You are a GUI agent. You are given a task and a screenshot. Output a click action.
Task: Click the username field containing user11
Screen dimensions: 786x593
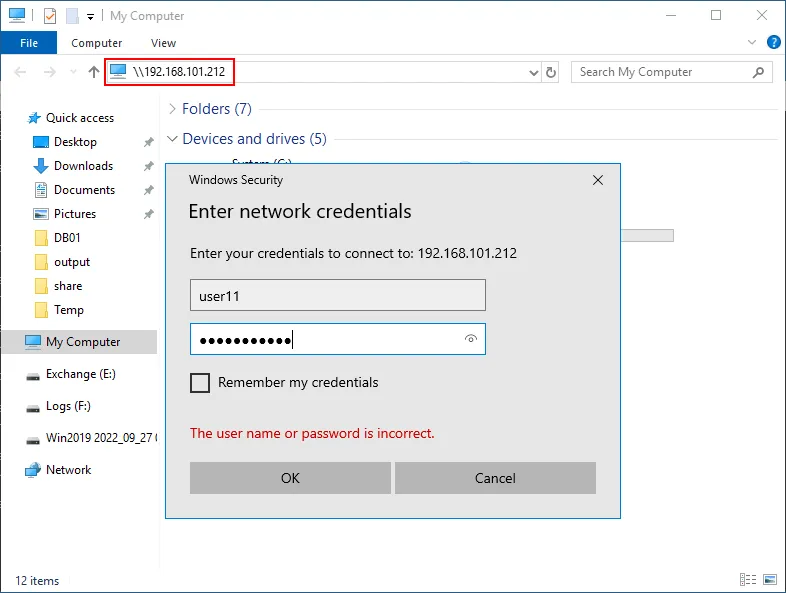click(337, 296)
